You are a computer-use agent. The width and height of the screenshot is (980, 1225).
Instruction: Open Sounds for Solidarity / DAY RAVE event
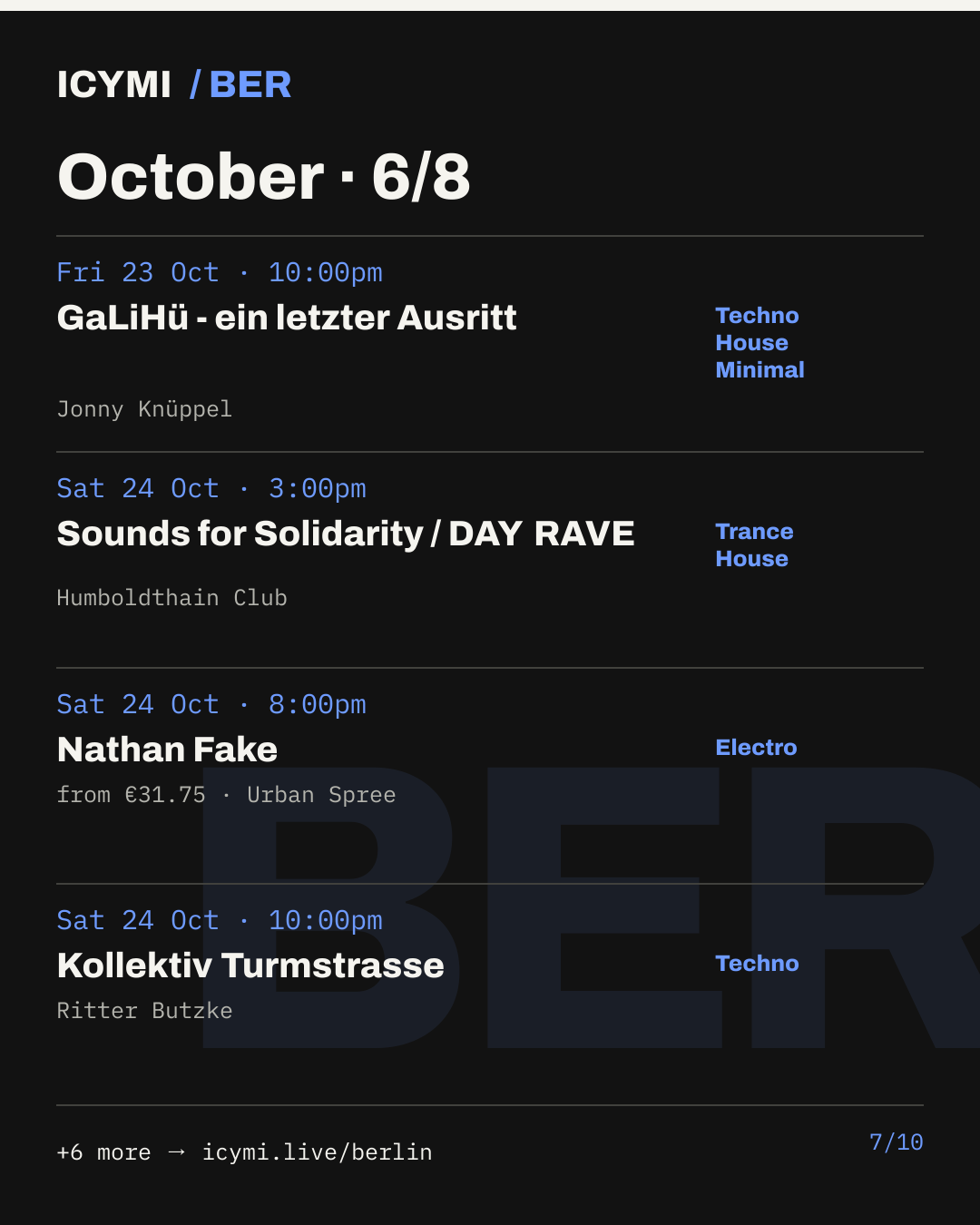point(346,534)
